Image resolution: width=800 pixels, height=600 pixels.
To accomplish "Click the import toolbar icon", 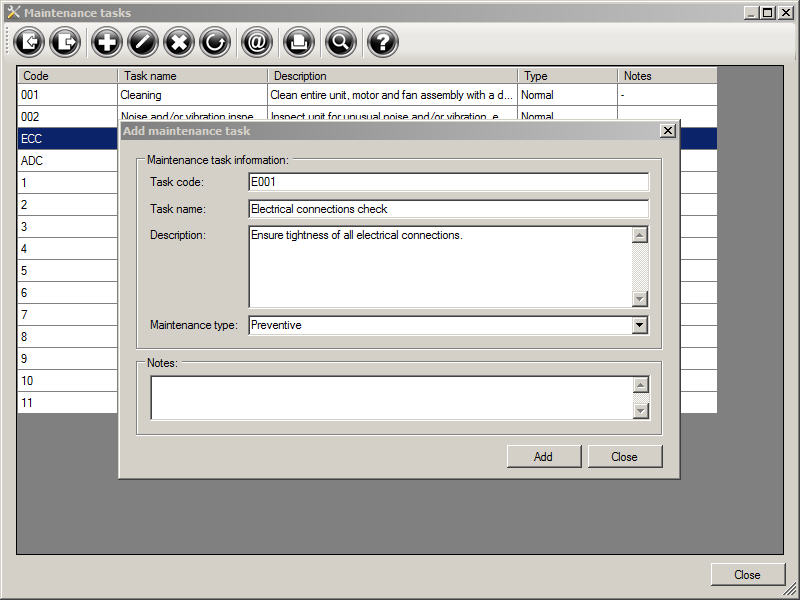I will (x=30, y=42).
